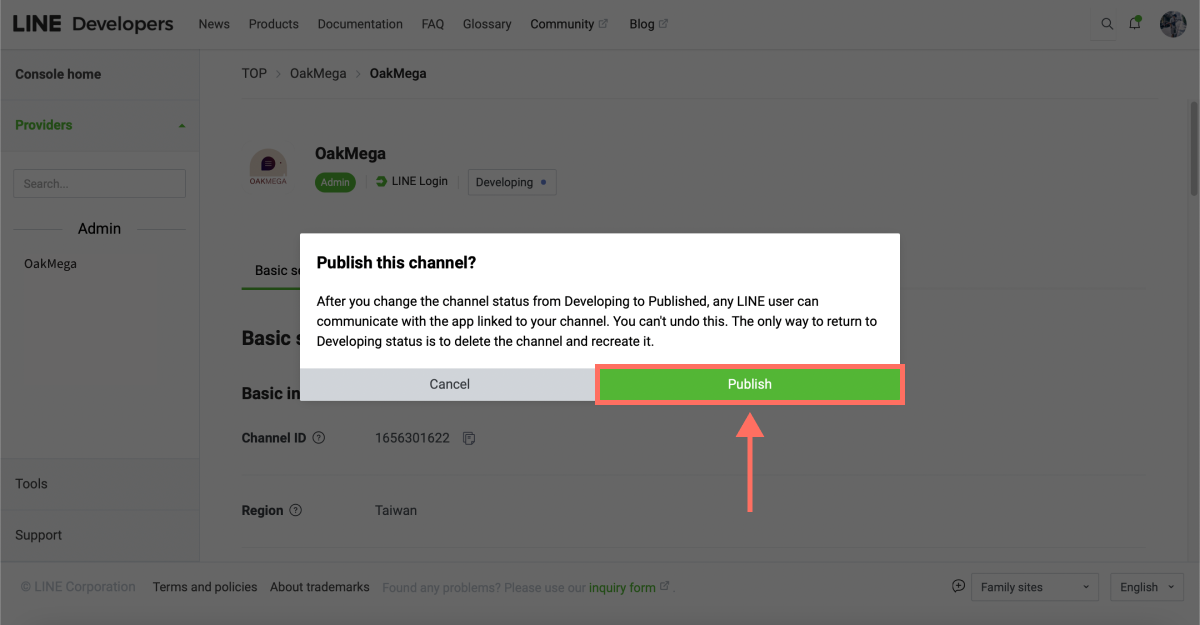Open the English language dropdown
1200x625 pixels.
coord(1146,587)
